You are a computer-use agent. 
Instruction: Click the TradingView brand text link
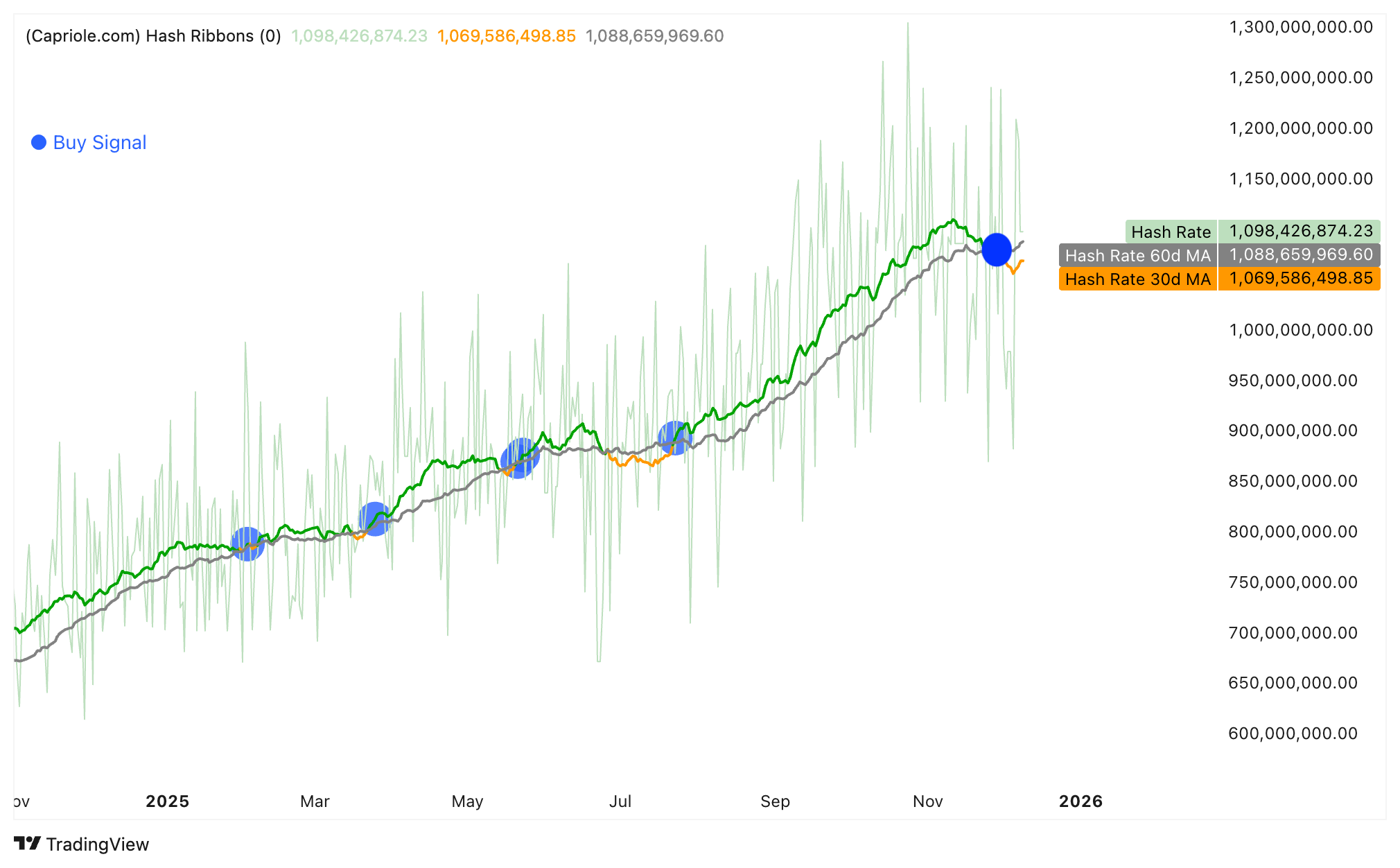point(97,844)
